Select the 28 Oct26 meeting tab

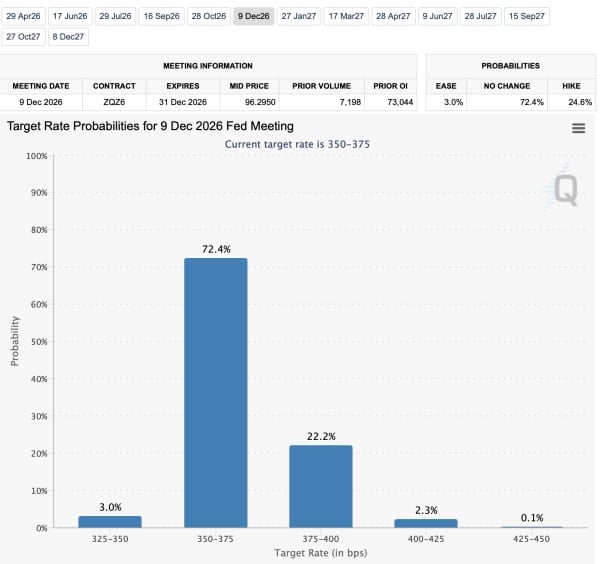point(208,16)
